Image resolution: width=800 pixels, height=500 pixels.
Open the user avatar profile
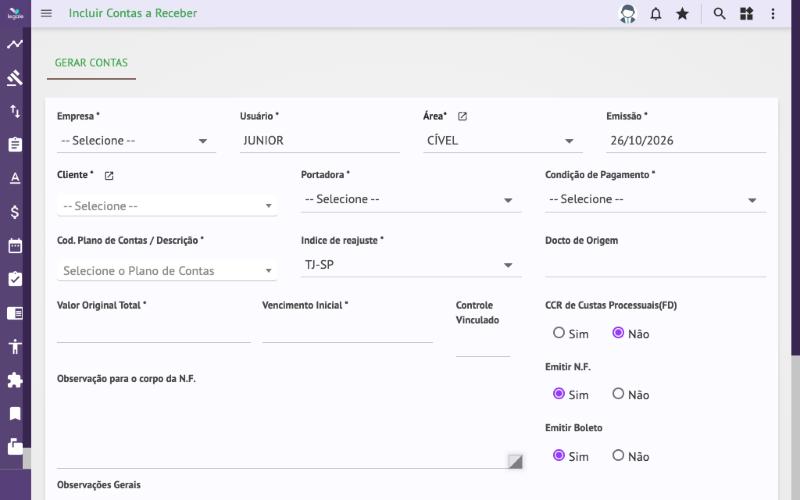pyautogui.click(x=628, y=14)
